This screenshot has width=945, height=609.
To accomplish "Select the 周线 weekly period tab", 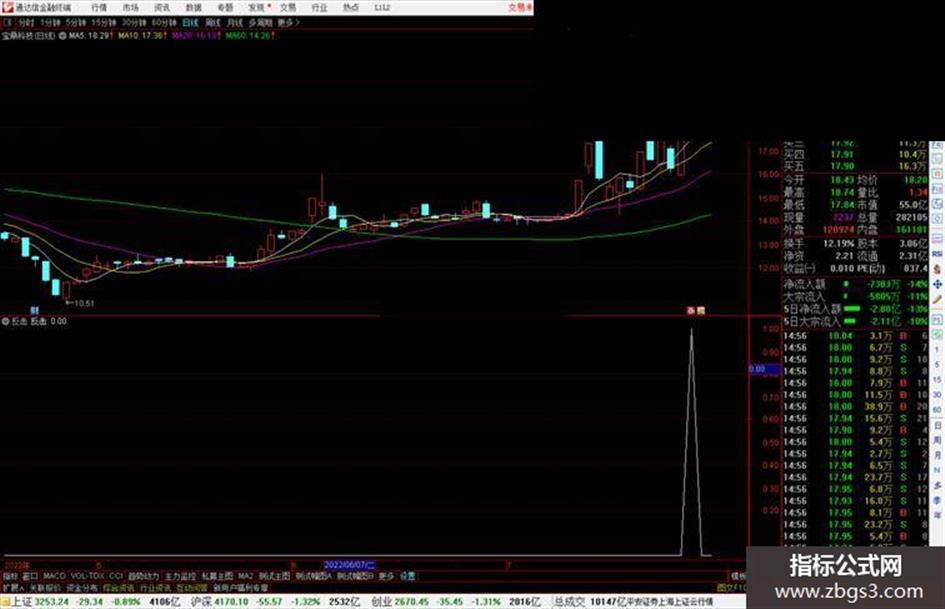I will point(213,22).
